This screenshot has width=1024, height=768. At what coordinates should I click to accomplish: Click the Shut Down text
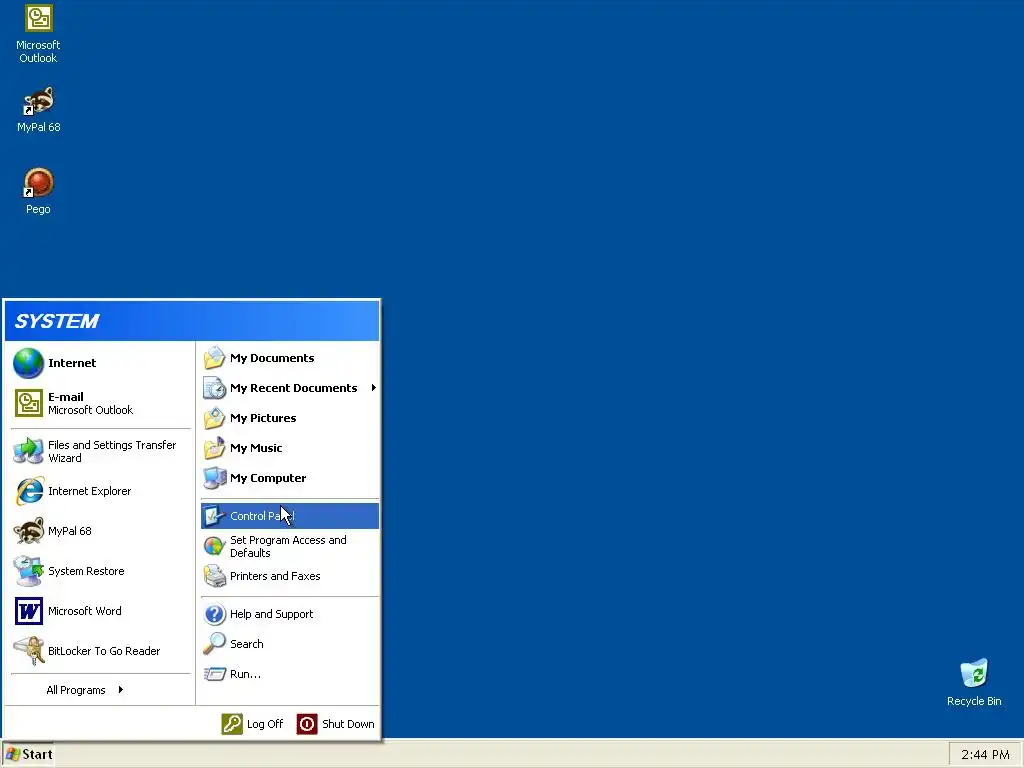(x=348, y=724)
